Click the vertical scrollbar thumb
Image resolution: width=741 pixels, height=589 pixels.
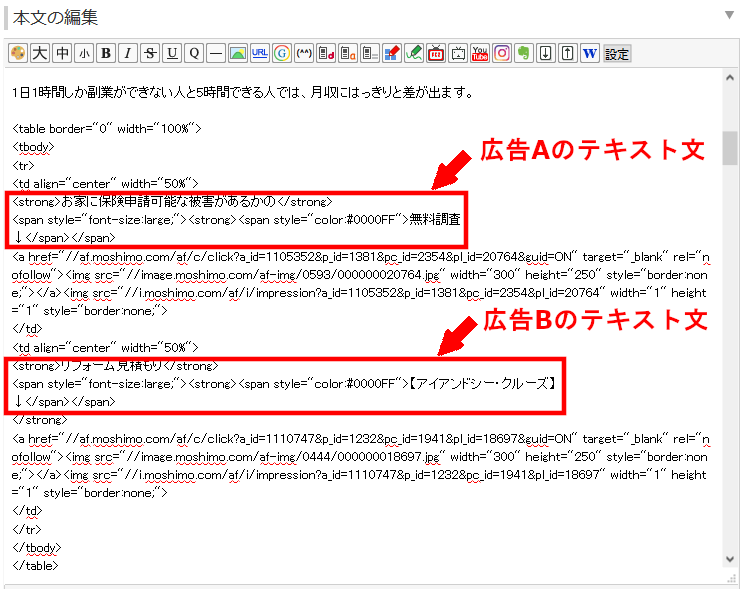click(730, 148)
